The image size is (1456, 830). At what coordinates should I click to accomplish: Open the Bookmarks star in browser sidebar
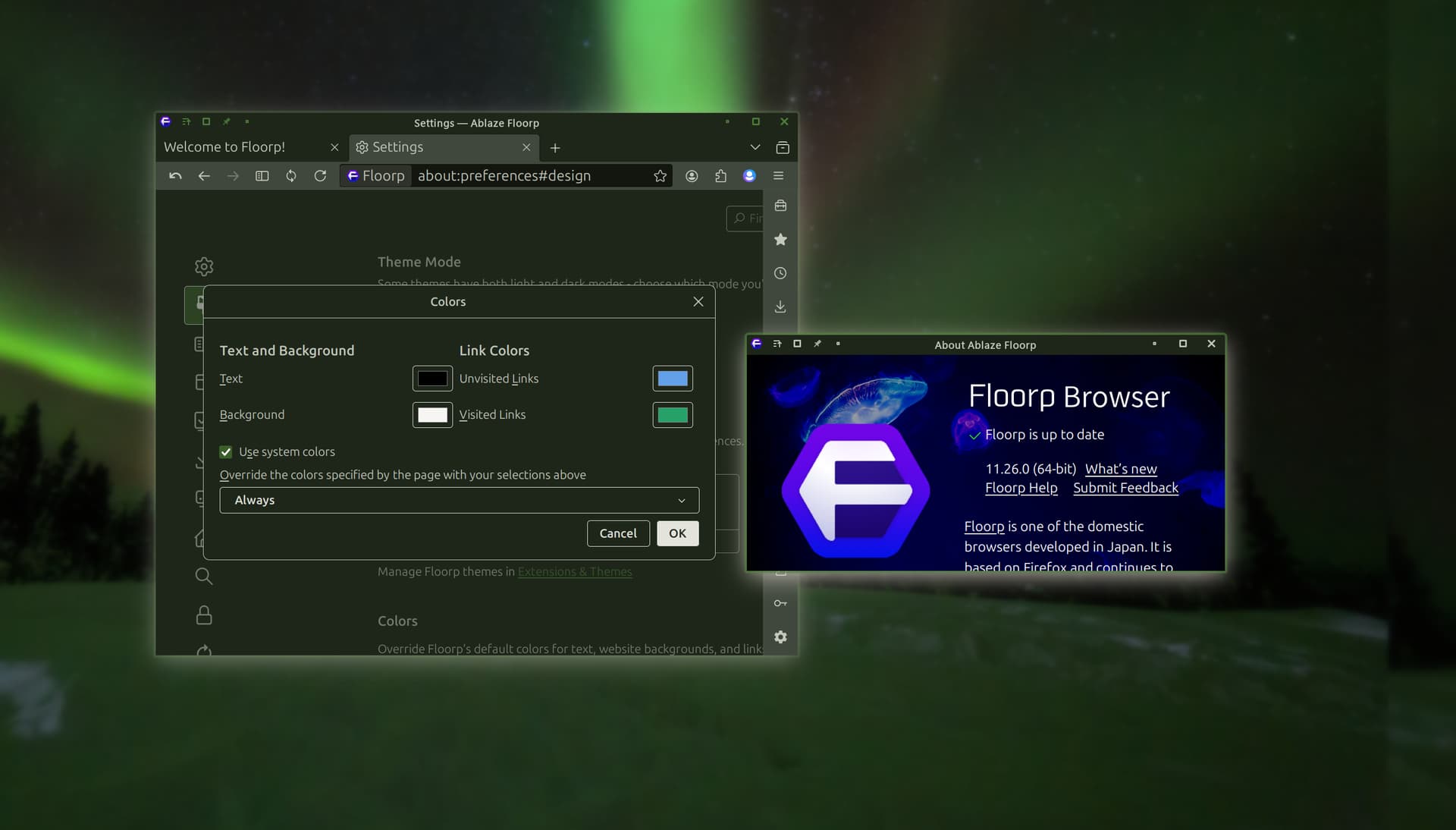click(x=780, y=240)
